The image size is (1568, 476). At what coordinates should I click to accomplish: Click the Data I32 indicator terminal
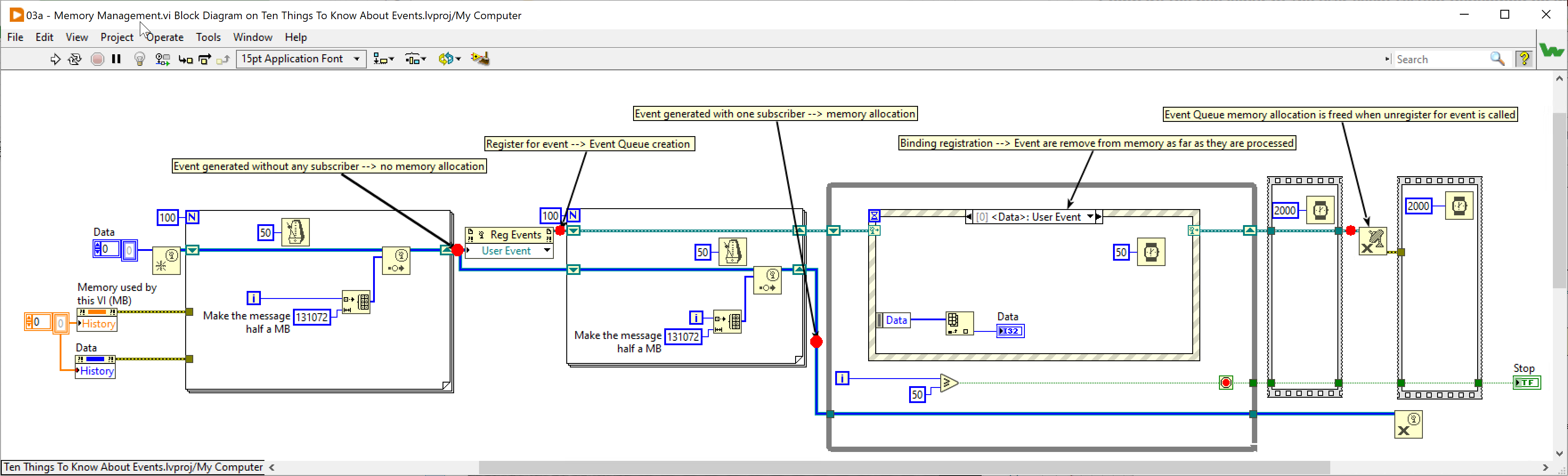click(x=1011, y=331)
